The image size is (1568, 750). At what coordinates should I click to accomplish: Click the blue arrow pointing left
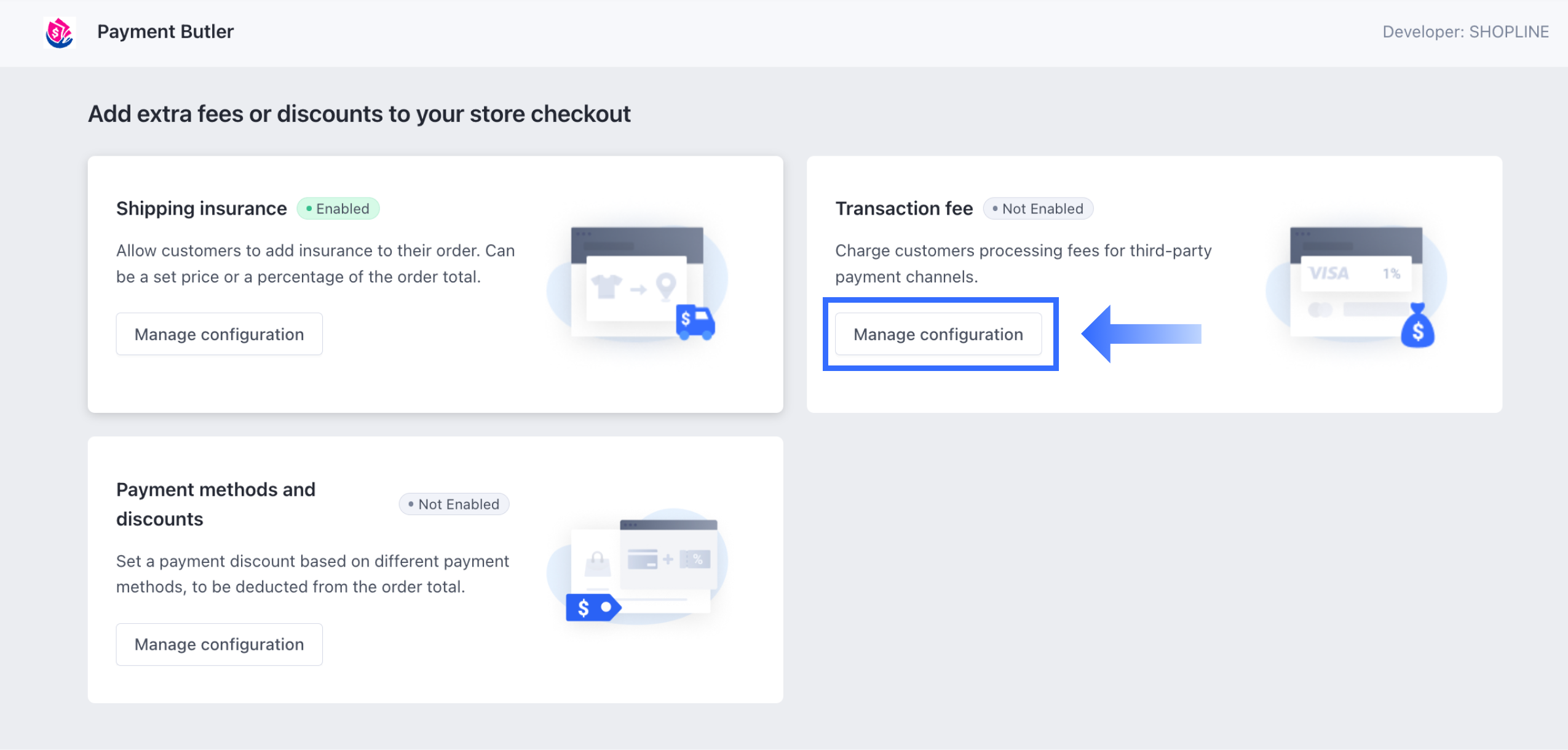pyautogui.click(x=1141, y=334)
